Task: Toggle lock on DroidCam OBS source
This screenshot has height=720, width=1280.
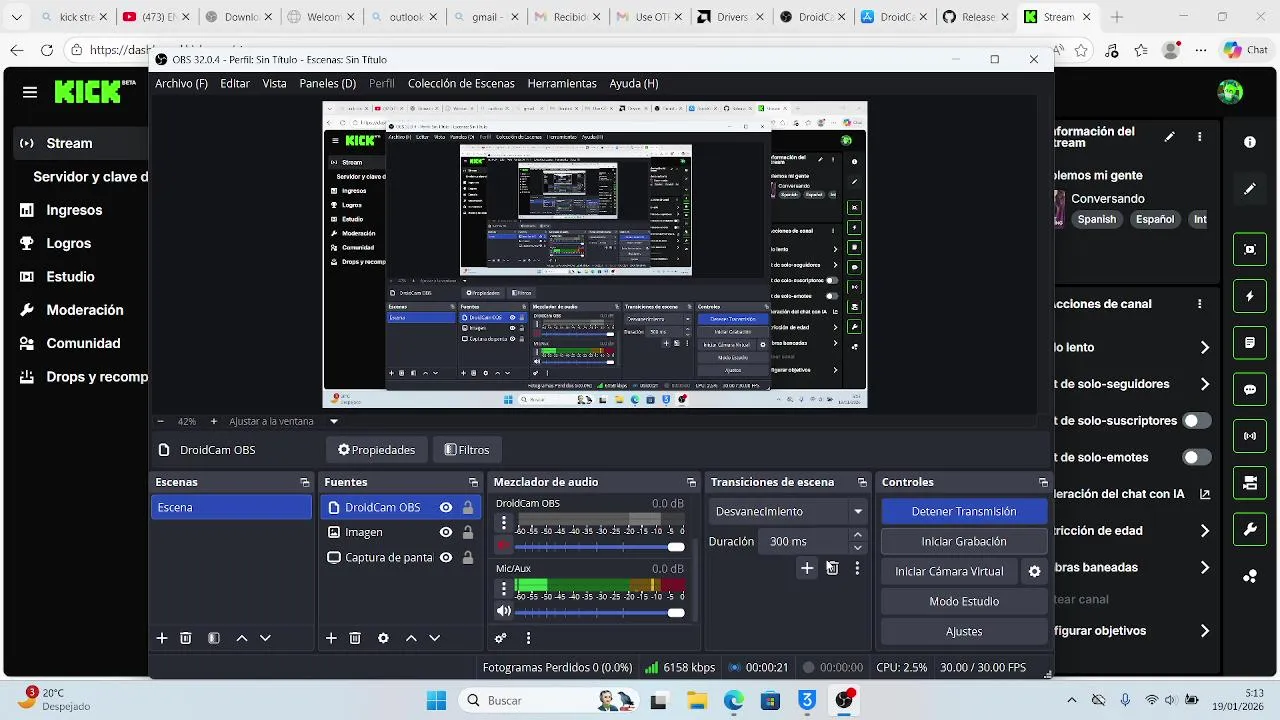Action: [467, 508]
